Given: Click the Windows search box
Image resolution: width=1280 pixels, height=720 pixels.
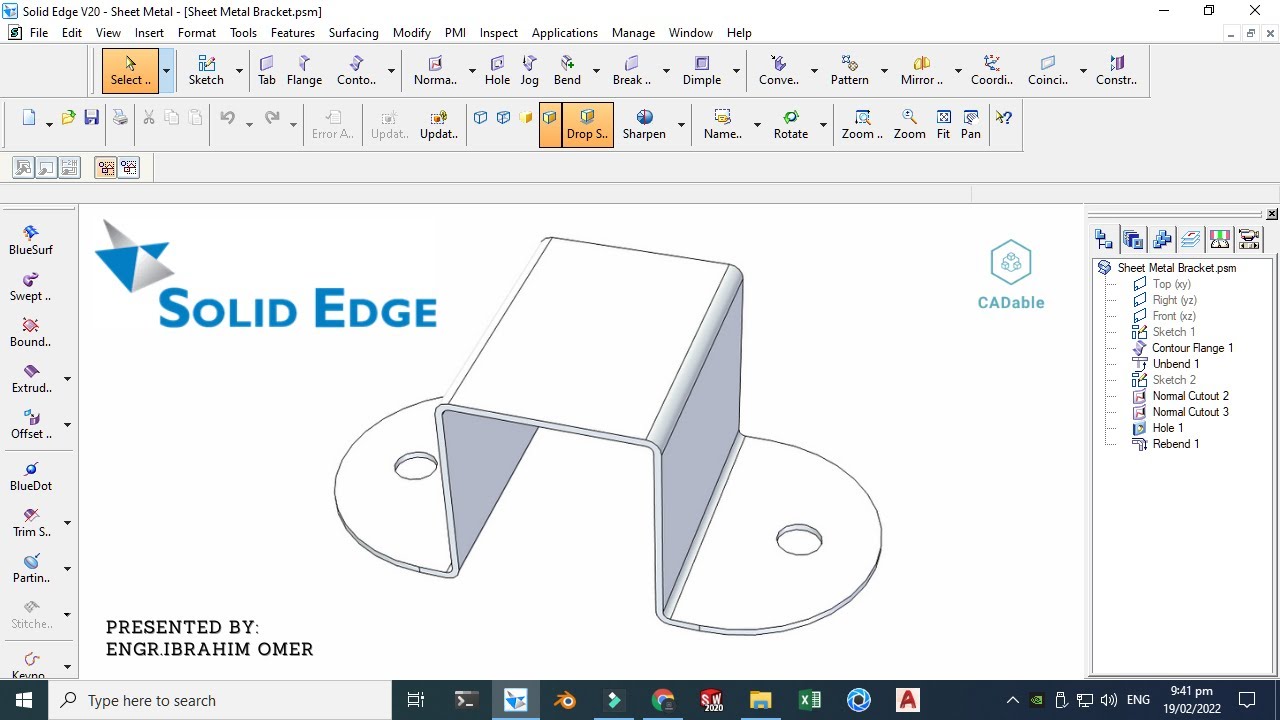Looking at the screenshot, I should pyautogui.click(x=221, y=700).
